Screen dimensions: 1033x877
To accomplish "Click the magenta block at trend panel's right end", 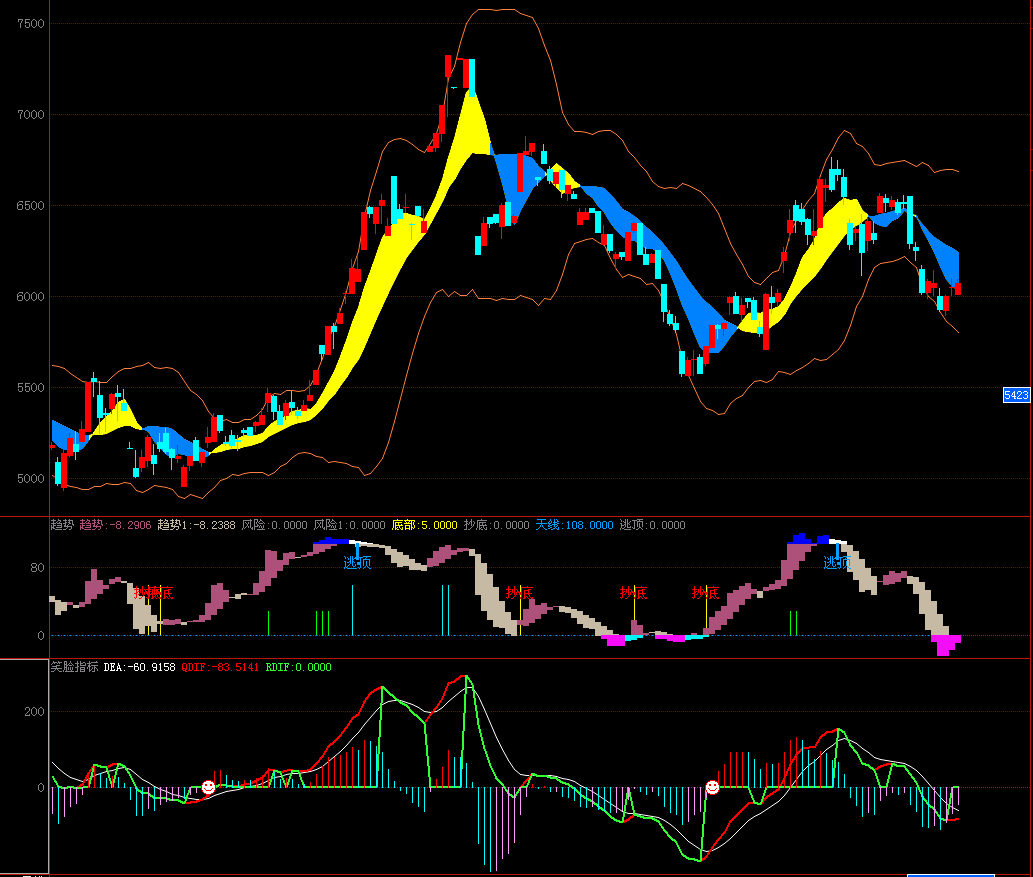I will pos(945,643).
